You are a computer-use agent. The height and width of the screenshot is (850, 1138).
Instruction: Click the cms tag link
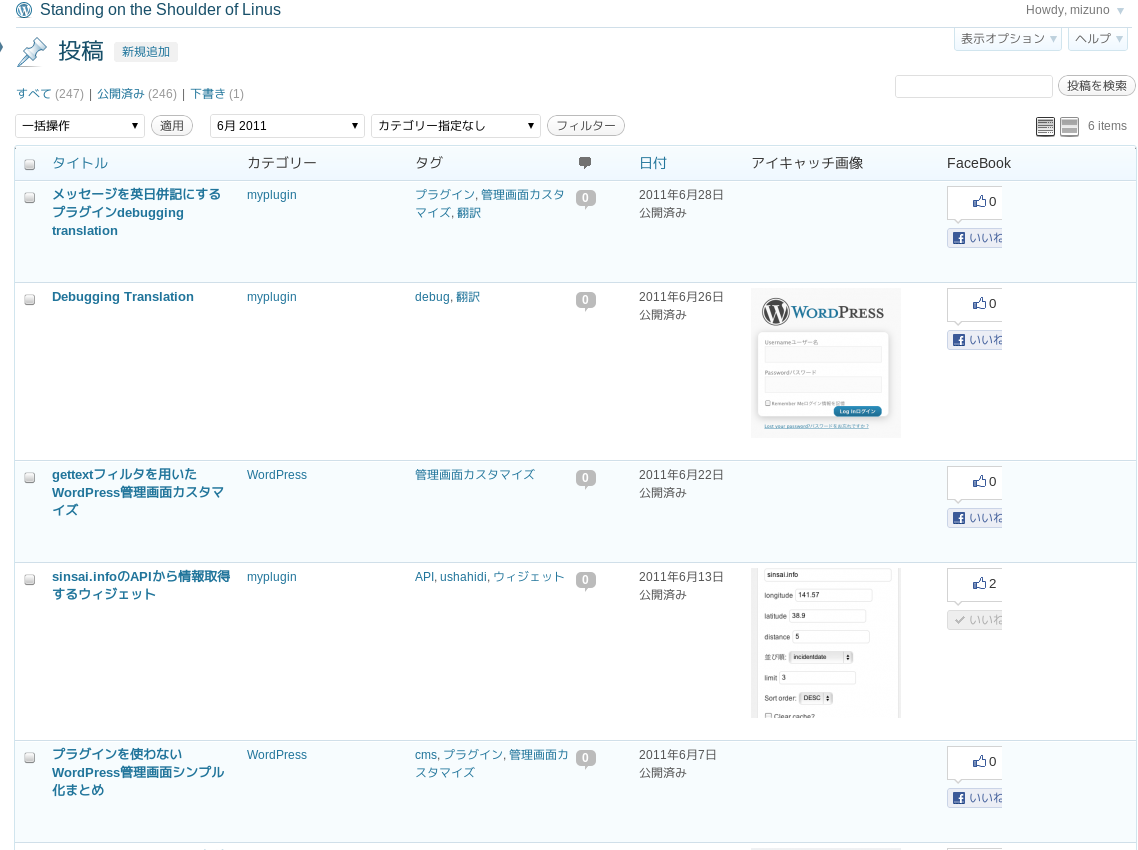tap(426, 755)
